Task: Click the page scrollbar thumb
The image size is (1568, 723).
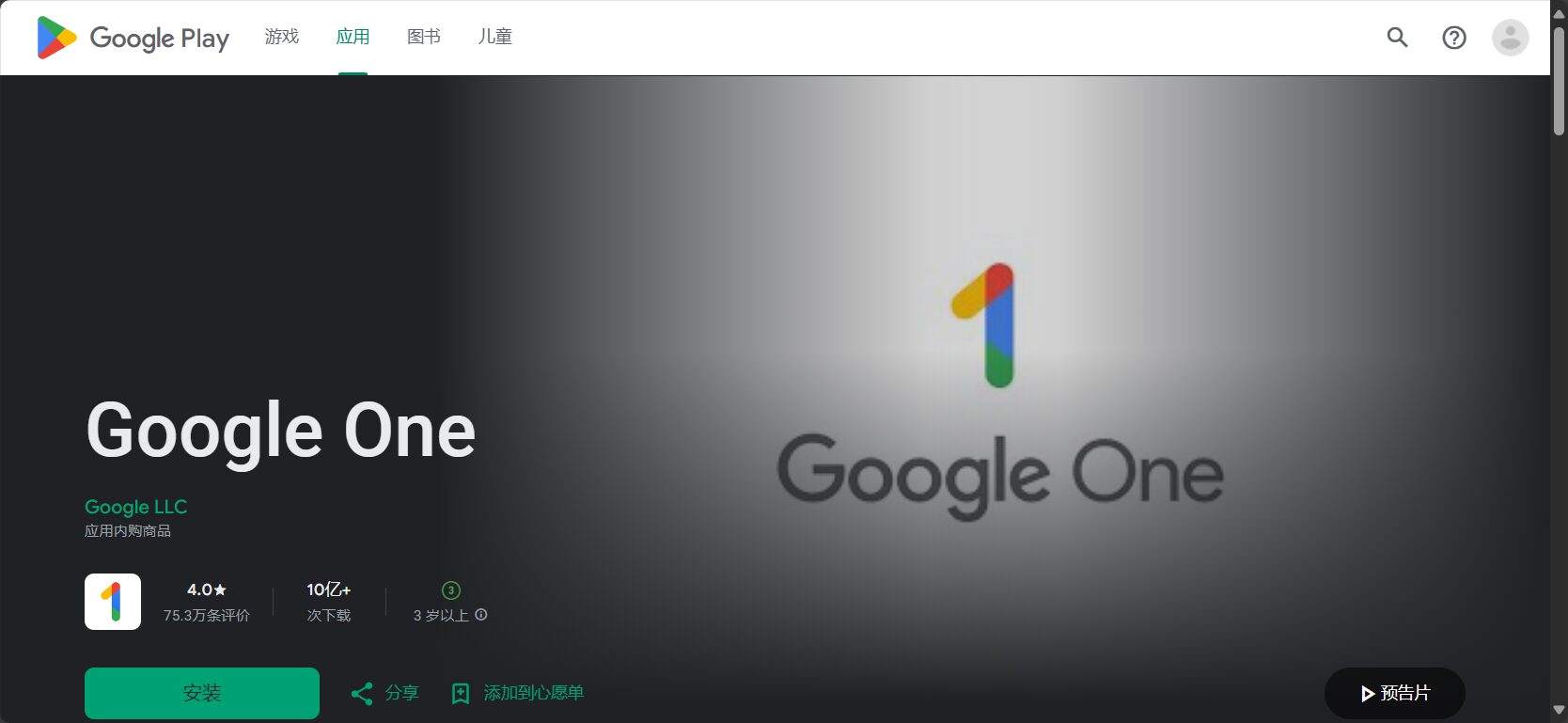Action: click(1560, 81)
